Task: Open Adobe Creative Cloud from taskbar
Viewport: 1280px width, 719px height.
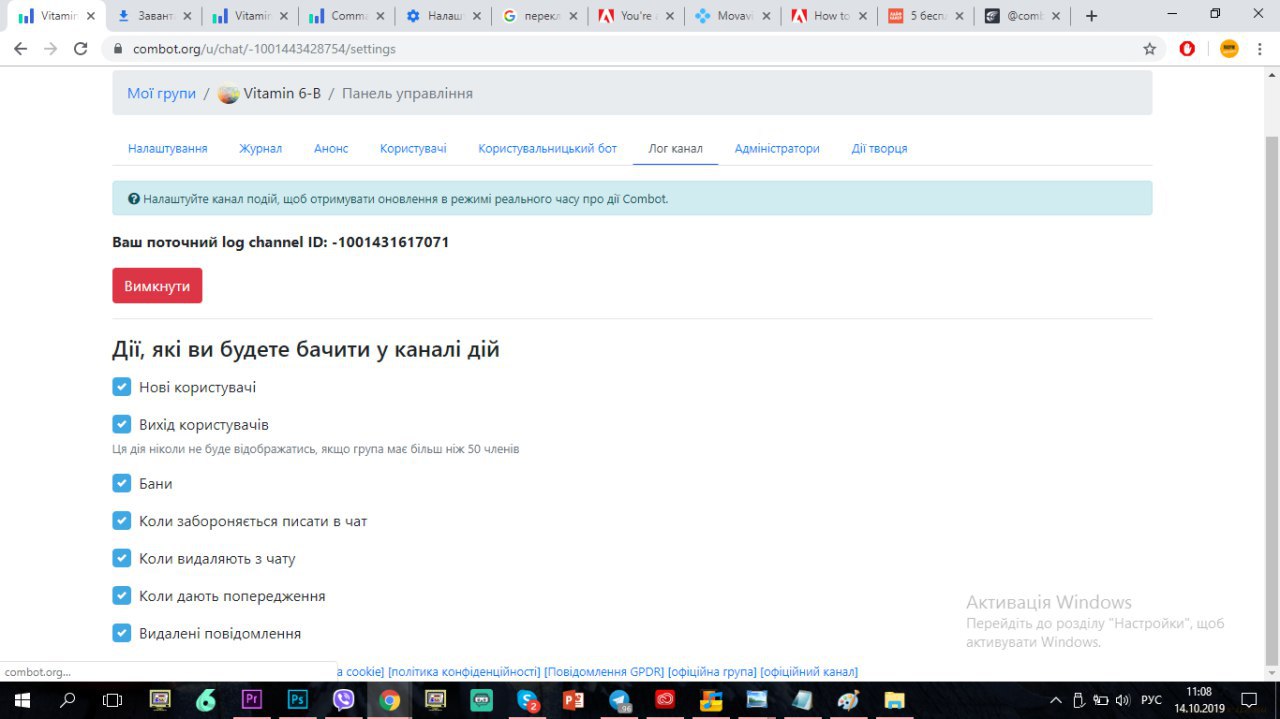Action: [x=665, y=700]
